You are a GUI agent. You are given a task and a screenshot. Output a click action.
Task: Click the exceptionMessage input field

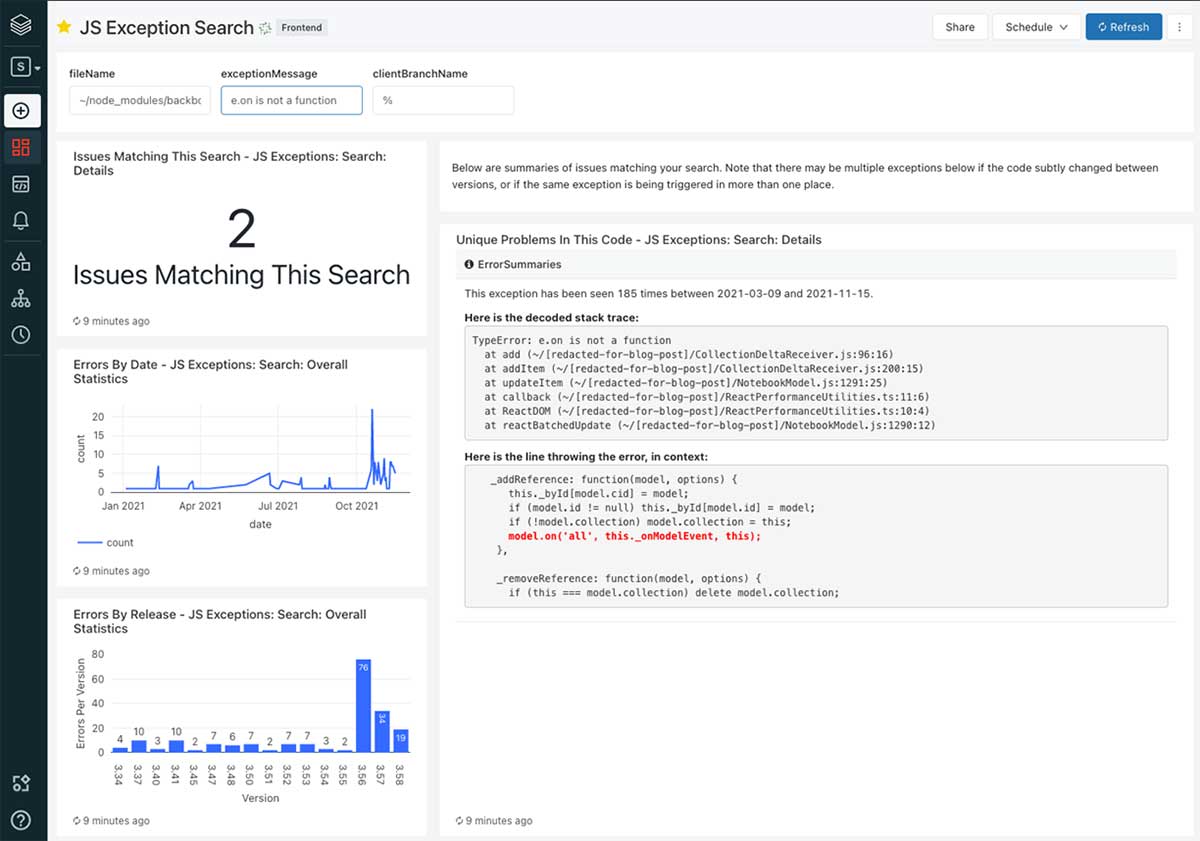291,100
